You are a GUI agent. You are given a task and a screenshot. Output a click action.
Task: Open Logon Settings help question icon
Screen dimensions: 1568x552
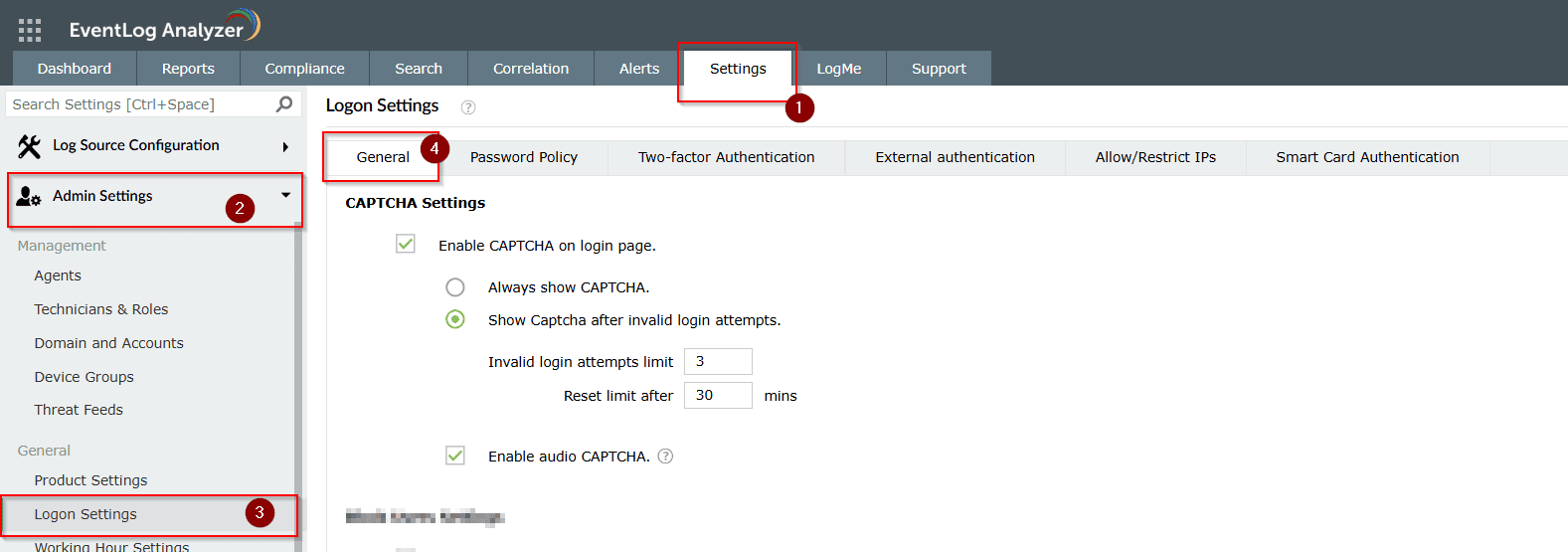[468, 107]
